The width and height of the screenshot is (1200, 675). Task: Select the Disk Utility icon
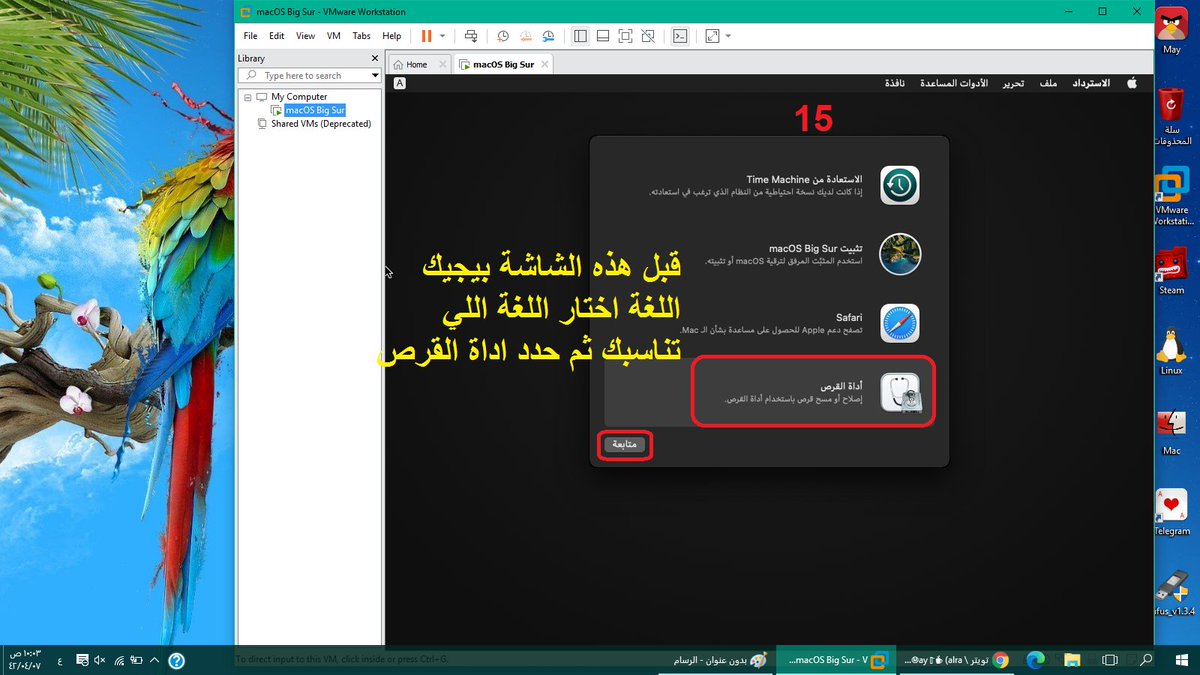point(900,392)
